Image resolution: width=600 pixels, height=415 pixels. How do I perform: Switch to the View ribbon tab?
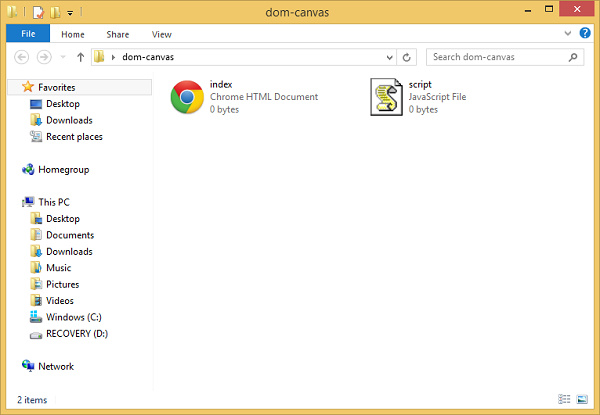click(161, 34)
